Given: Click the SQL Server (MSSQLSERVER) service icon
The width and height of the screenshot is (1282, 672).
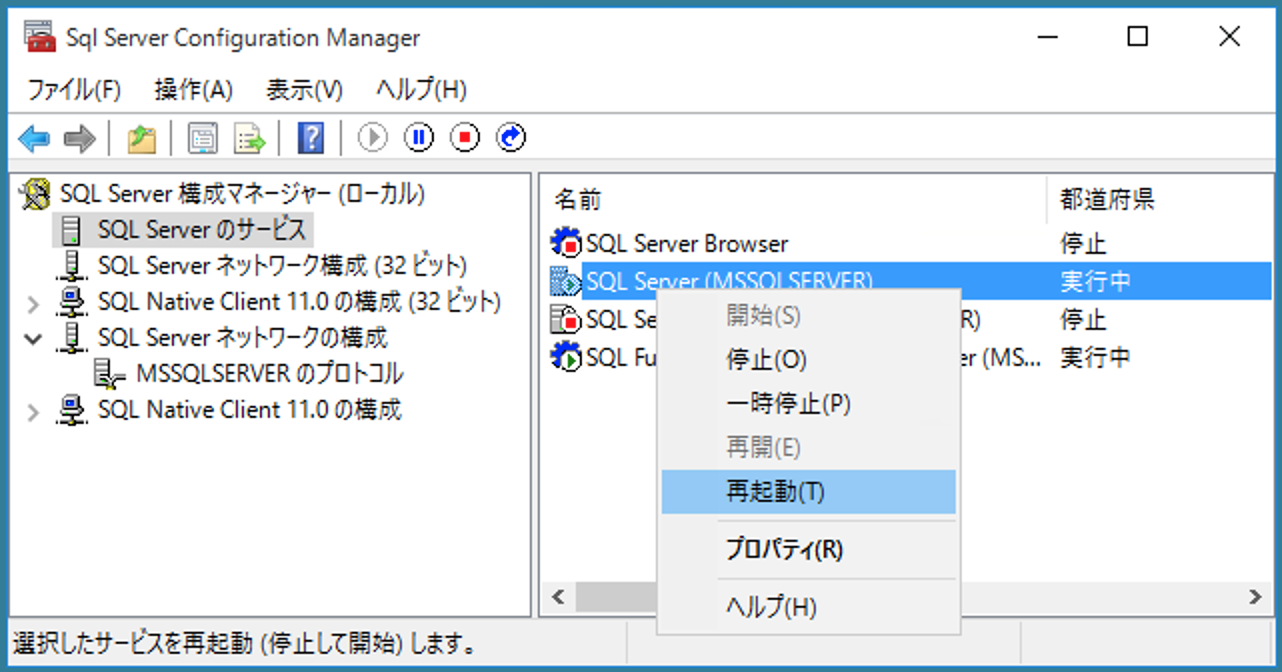Looking at the screenshot, I should click(x=566, y=281).
